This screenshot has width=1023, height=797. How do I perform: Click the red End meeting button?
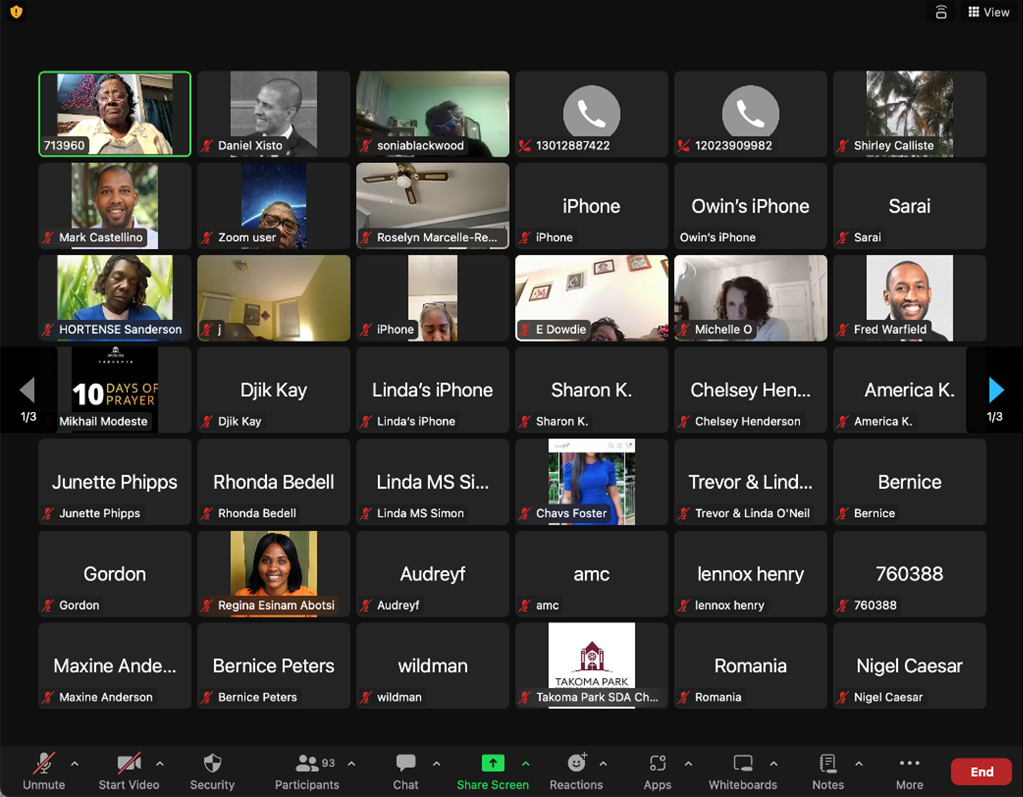point(981,771)
